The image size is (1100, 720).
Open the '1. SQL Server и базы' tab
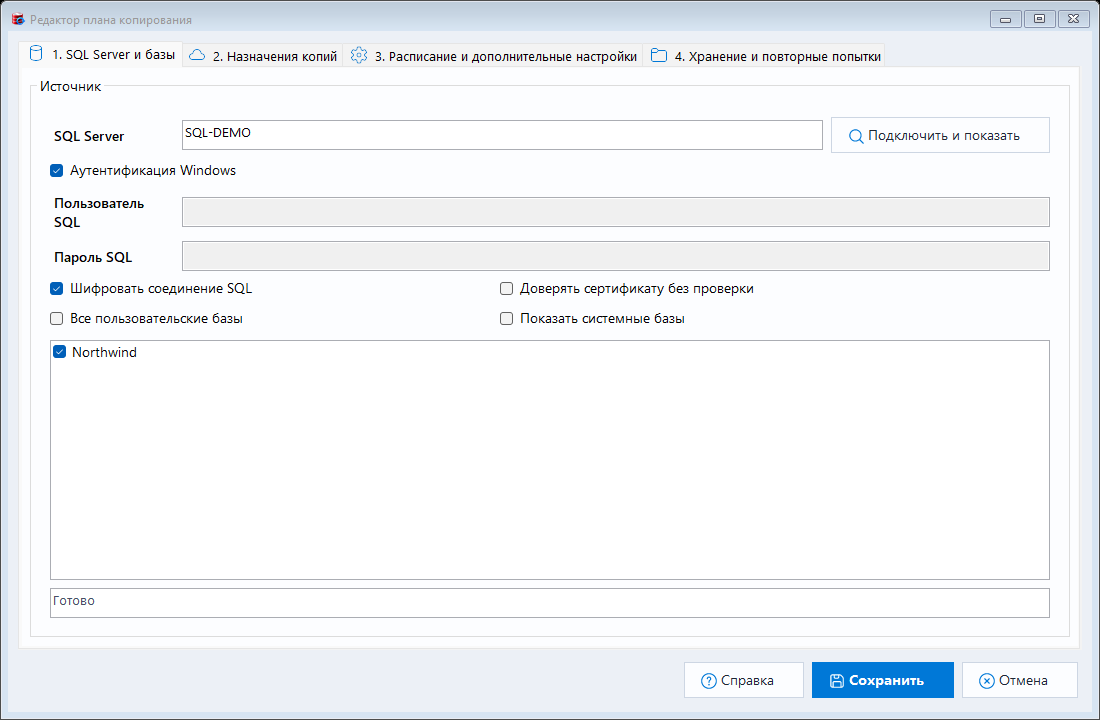pyautogui.click(x=102, y=55)
